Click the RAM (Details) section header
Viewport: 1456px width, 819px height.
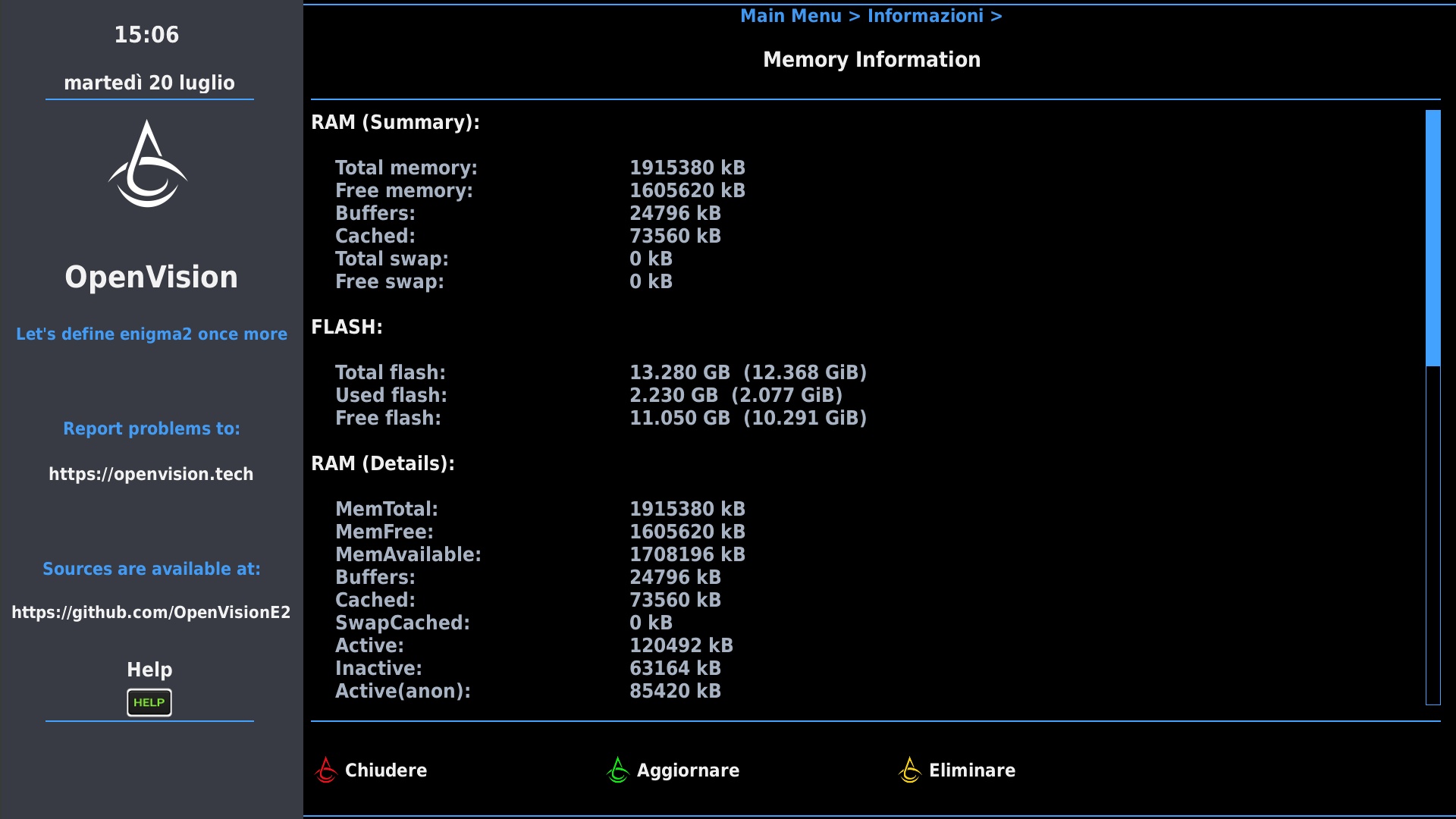[382, 463]
